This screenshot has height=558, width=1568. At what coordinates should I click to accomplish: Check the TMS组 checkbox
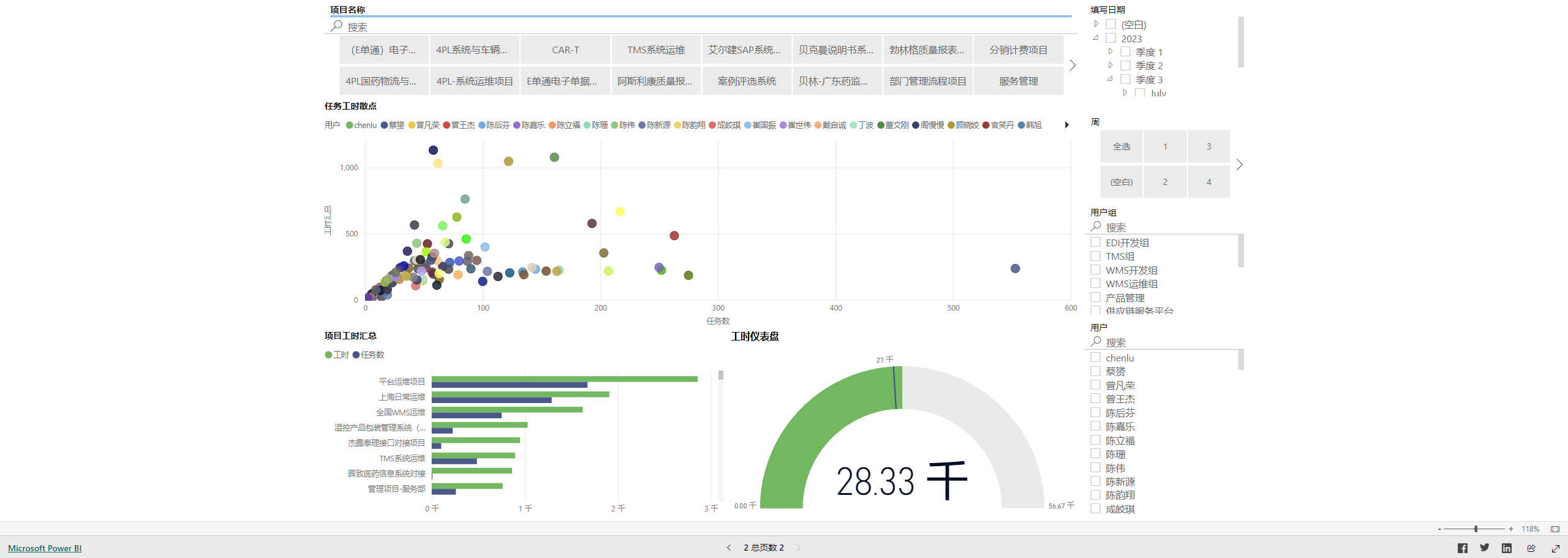coord(1095,255)
